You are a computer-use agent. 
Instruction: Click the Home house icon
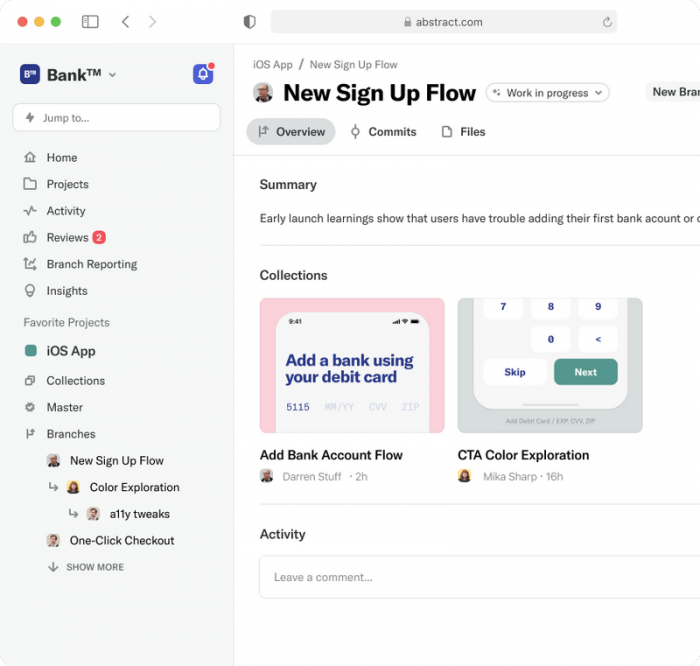(x=30, y=157)
